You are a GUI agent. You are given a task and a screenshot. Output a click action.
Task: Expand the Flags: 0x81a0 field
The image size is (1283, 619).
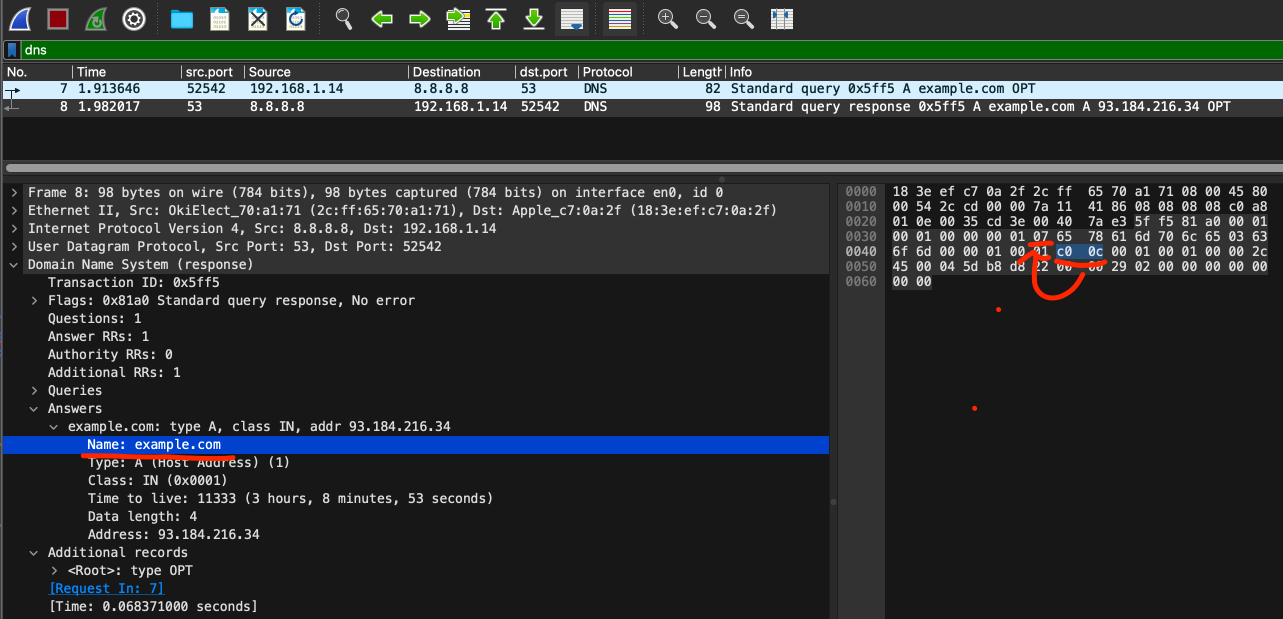[x=35, y=300]
